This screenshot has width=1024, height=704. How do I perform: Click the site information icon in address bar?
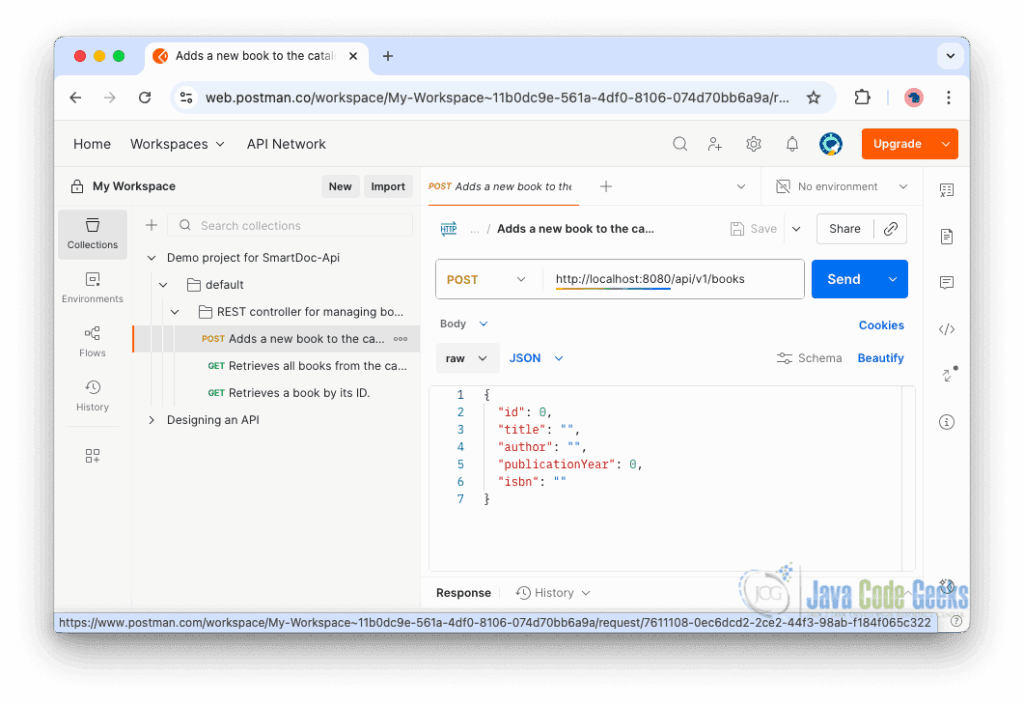coord(186,97)
